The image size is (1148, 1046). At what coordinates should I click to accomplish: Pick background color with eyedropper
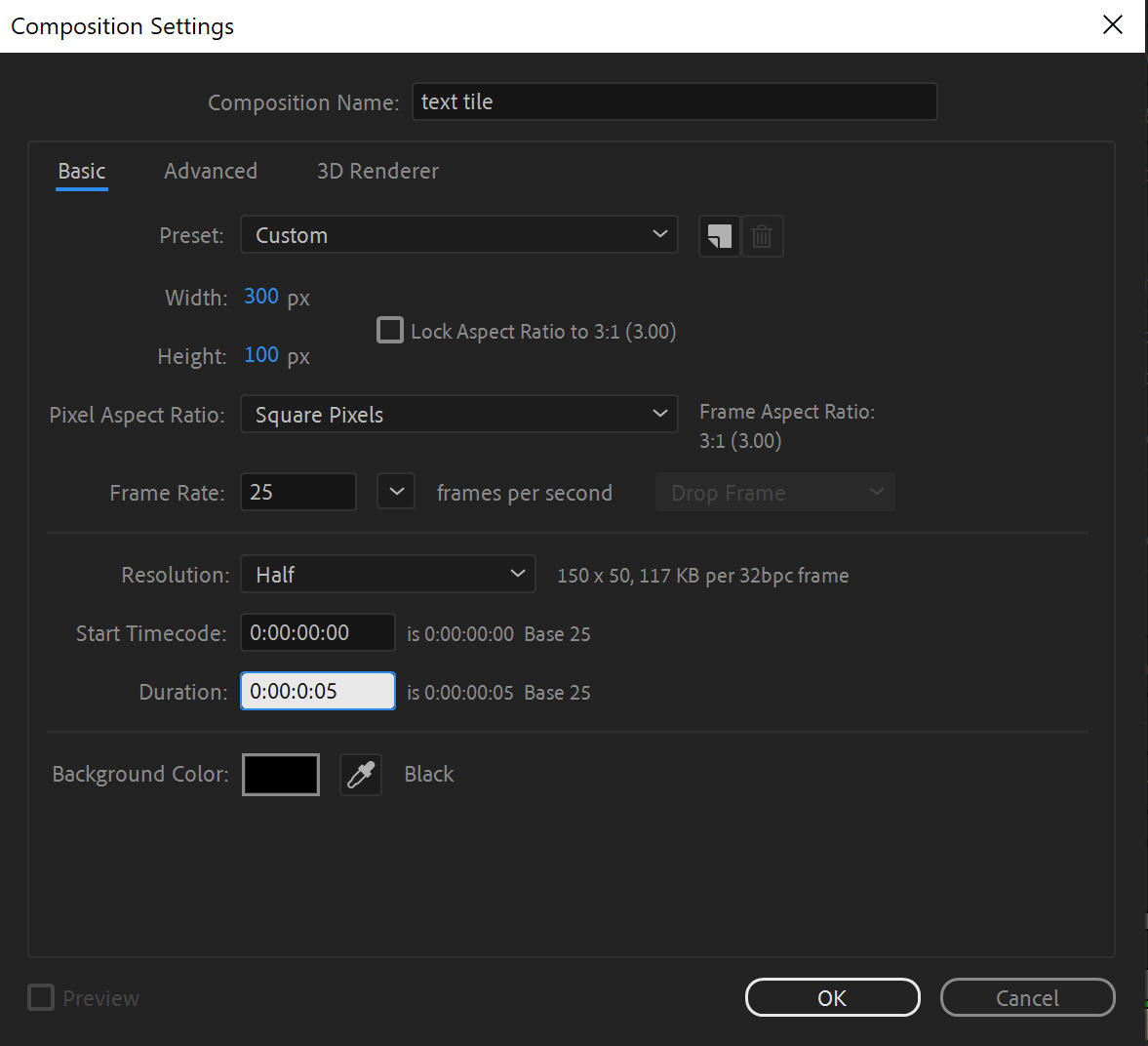pos(361,774)
